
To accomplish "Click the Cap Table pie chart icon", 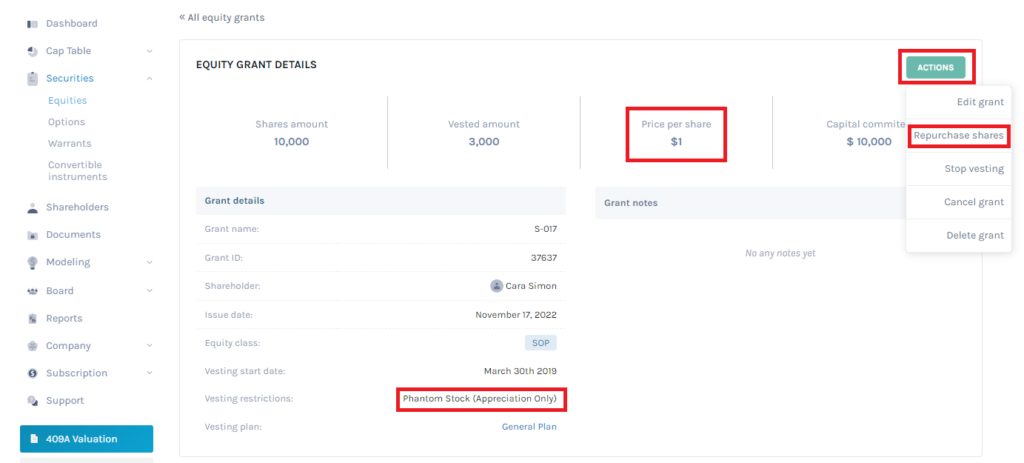I will click(32, 51).
